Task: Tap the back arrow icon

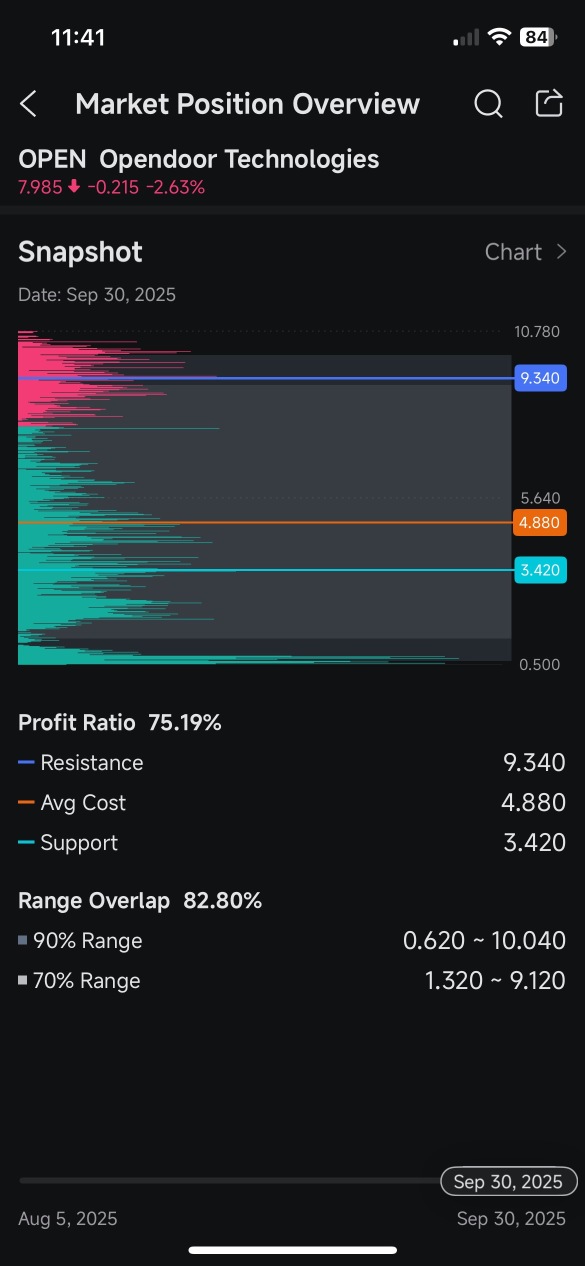Action: [28, 104]
